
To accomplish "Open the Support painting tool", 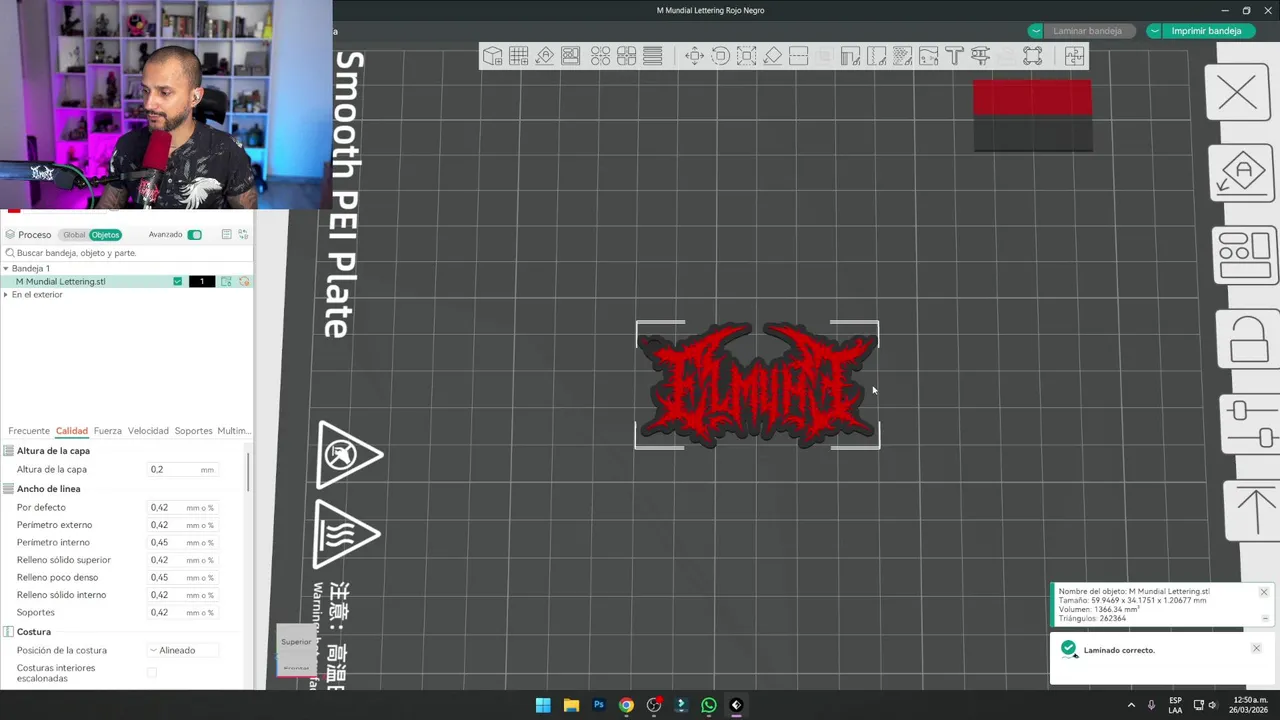I will click(x=850, y=57).
